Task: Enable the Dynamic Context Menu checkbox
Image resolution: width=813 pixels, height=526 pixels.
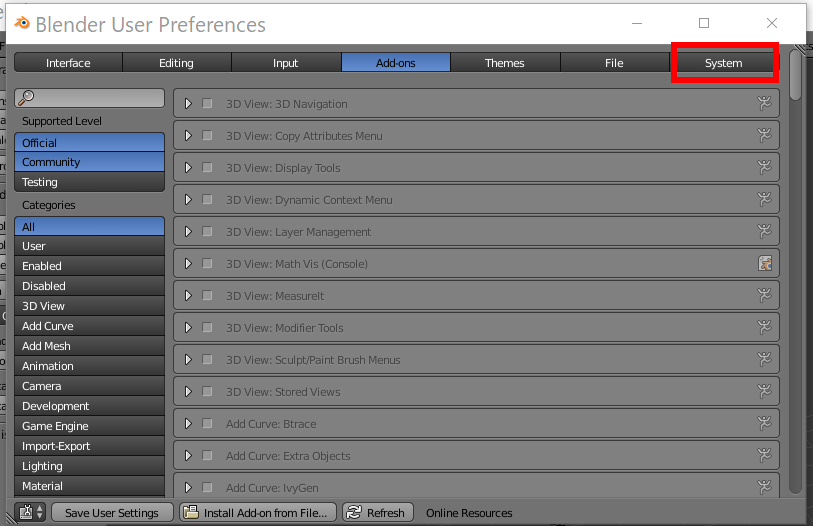Action: pos(207,199)
